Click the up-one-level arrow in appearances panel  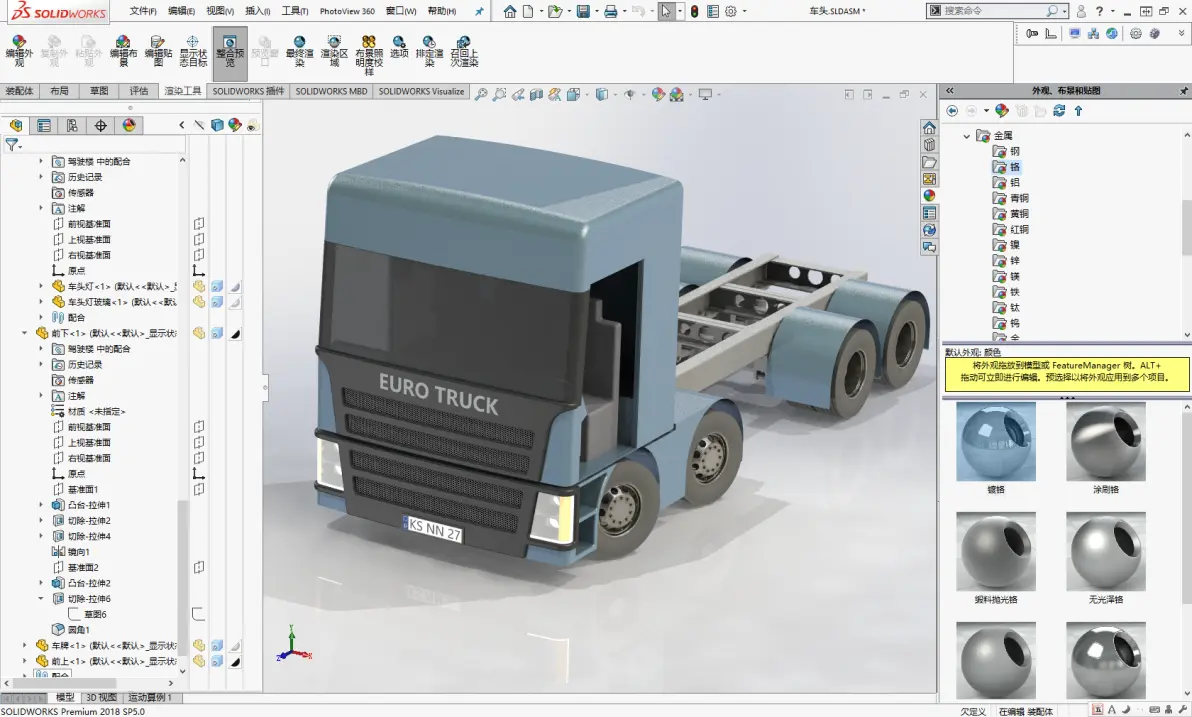(x=1078, y=111)
